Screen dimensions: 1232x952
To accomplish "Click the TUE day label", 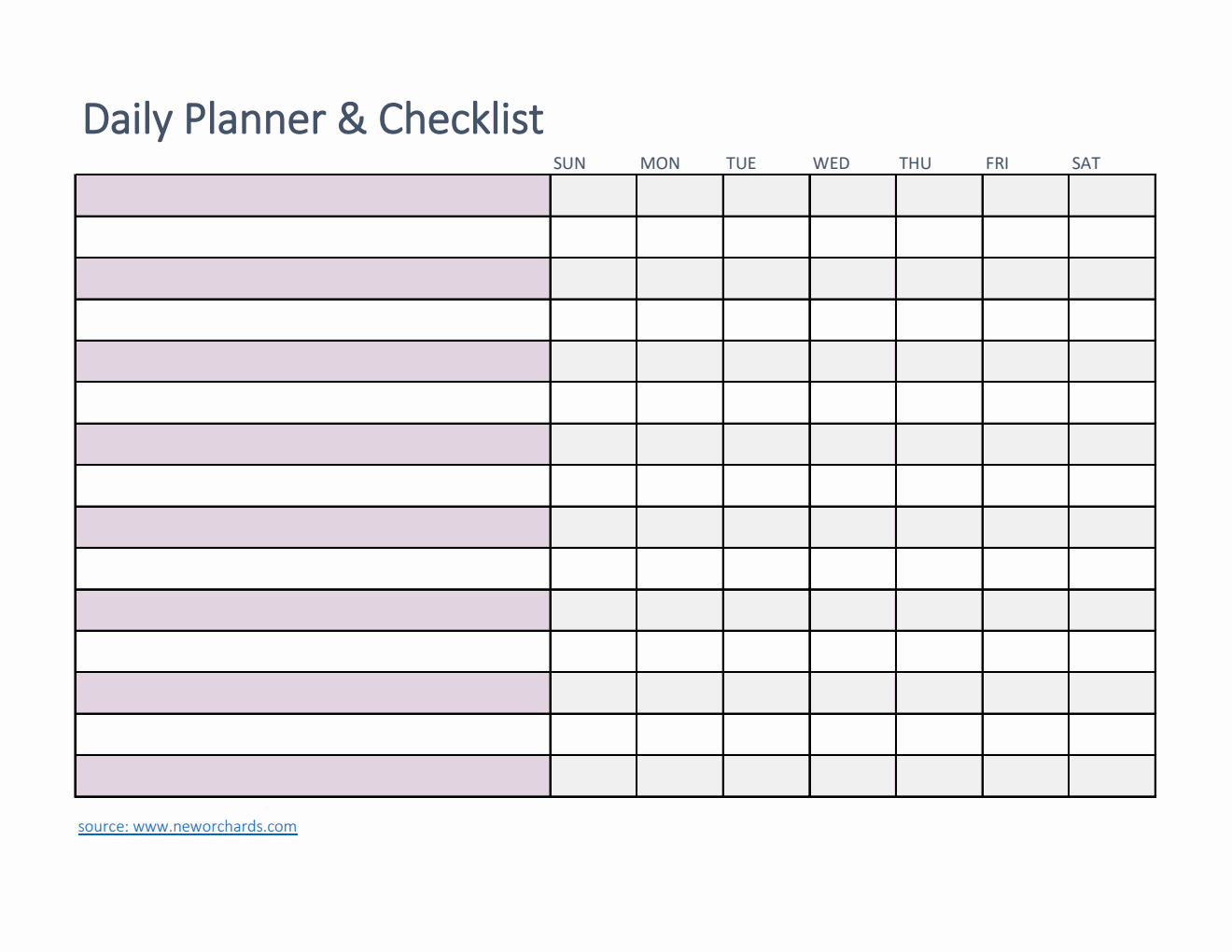I will 741,163.
